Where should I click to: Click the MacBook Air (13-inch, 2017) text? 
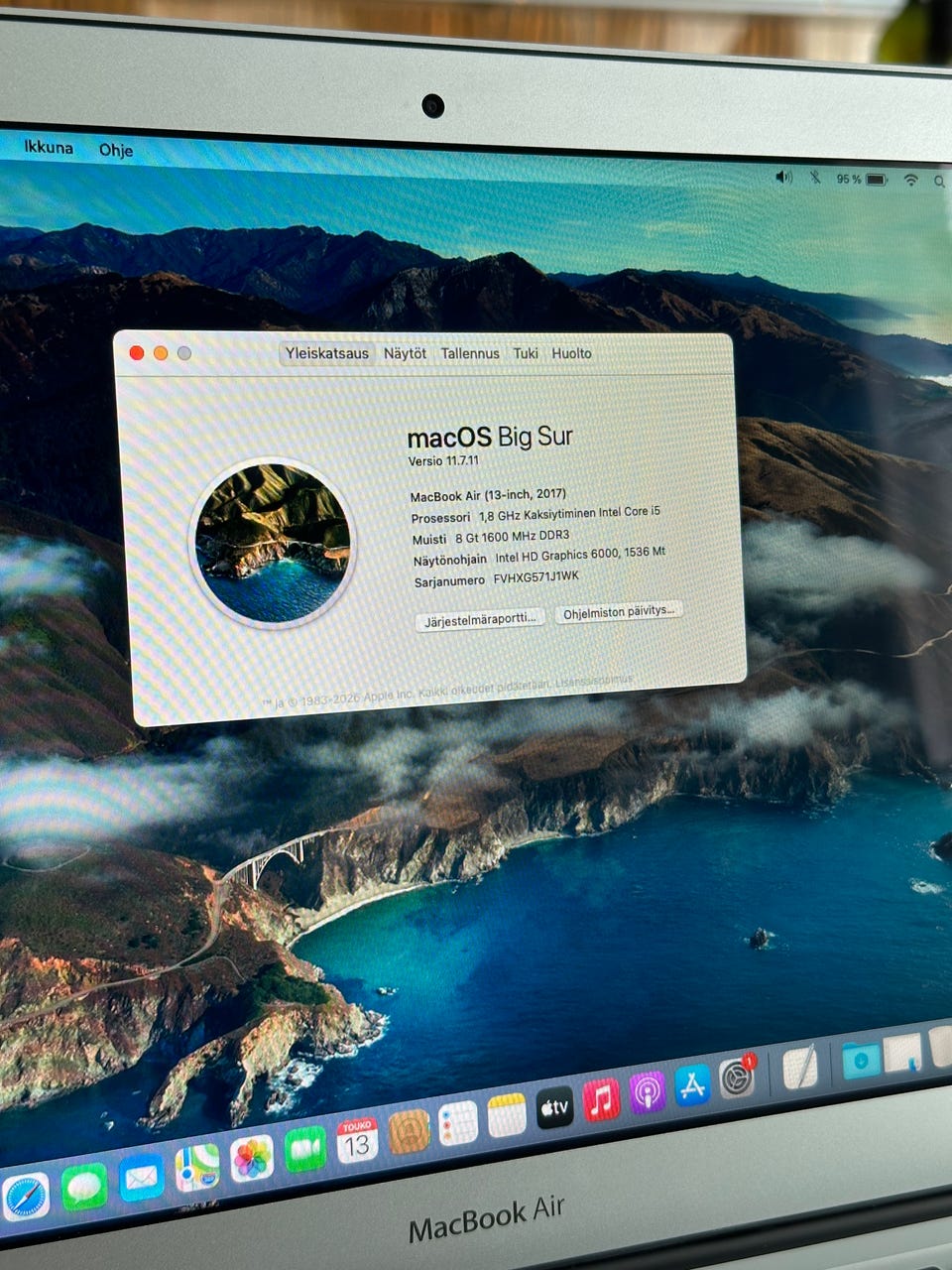coord(488,495)
